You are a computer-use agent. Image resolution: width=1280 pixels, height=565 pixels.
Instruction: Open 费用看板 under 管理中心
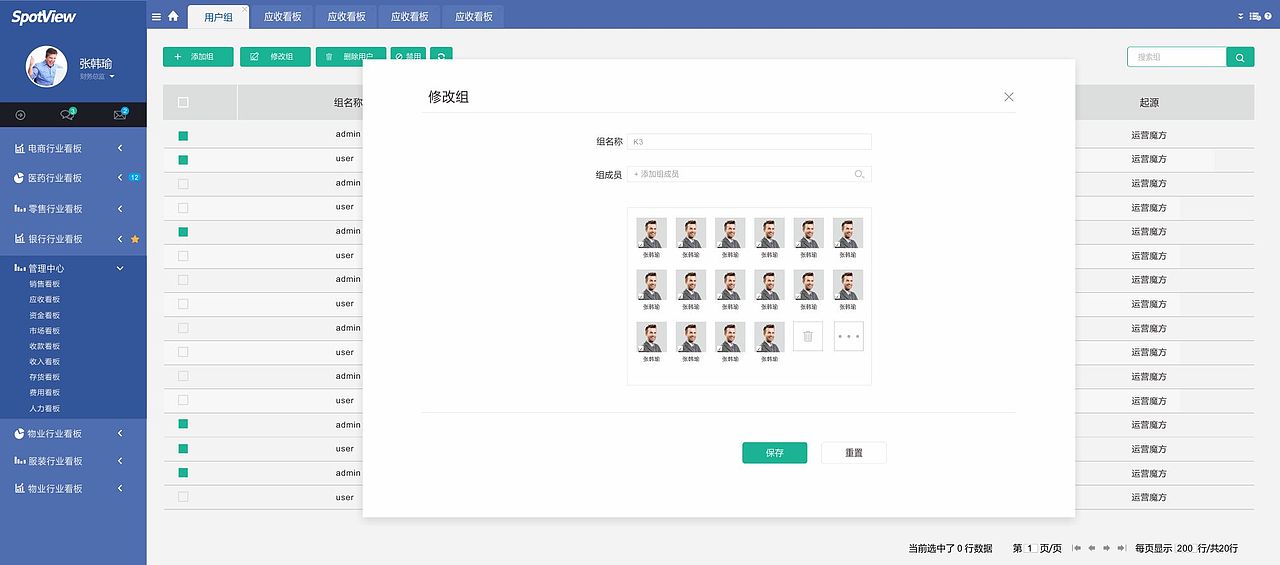45,393
